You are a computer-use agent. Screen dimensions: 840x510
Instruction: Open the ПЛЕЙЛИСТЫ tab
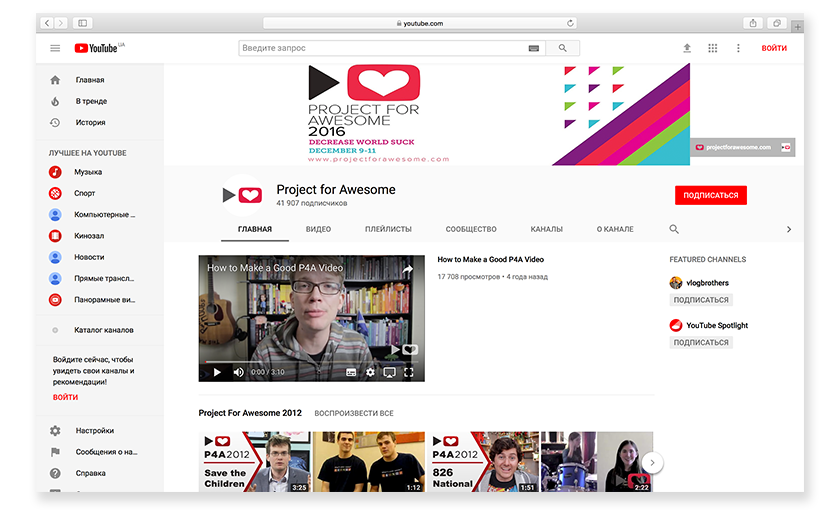(389, 229)
